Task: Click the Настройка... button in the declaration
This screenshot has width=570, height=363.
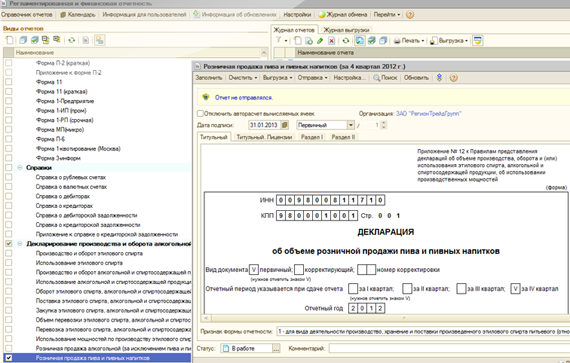Action: point(350,78)
